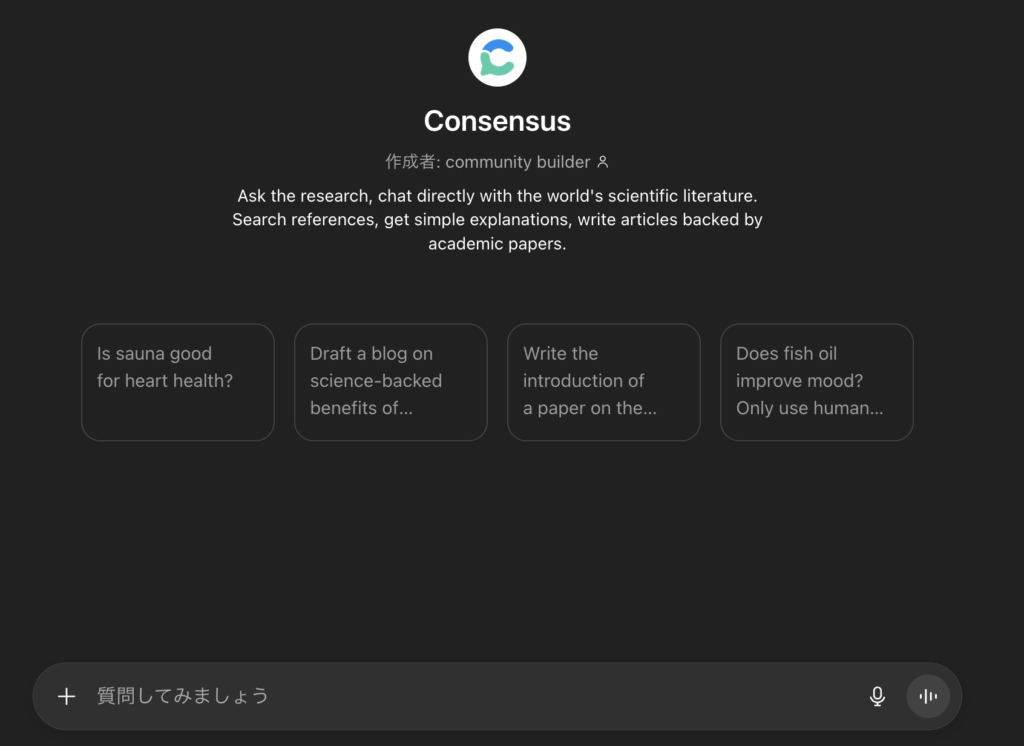Click the green chat bubble in the logo

point(487,66)
